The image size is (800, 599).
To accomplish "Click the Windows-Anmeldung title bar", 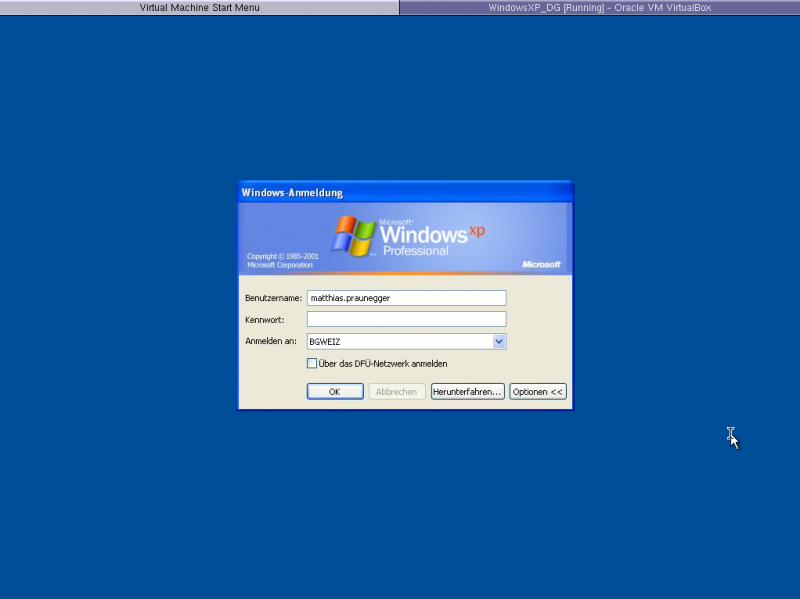I will [406, 192].
